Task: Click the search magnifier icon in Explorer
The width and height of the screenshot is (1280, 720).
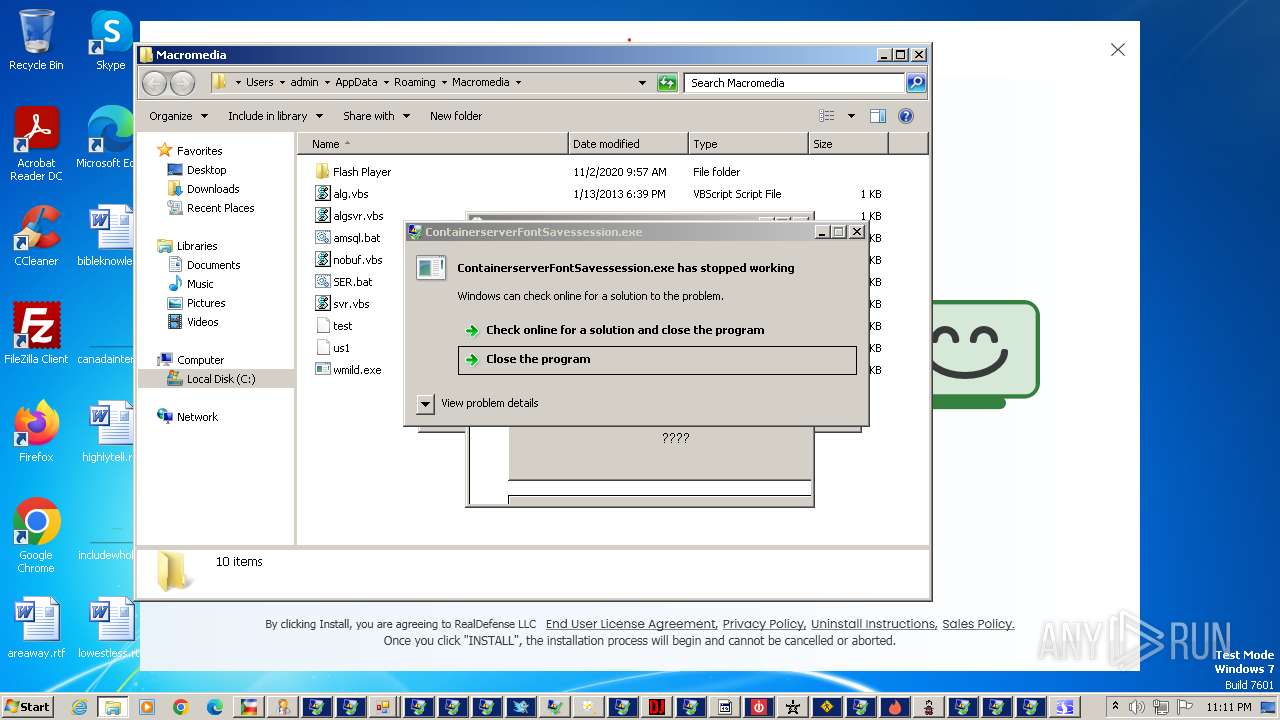Action: click(915, 83)
